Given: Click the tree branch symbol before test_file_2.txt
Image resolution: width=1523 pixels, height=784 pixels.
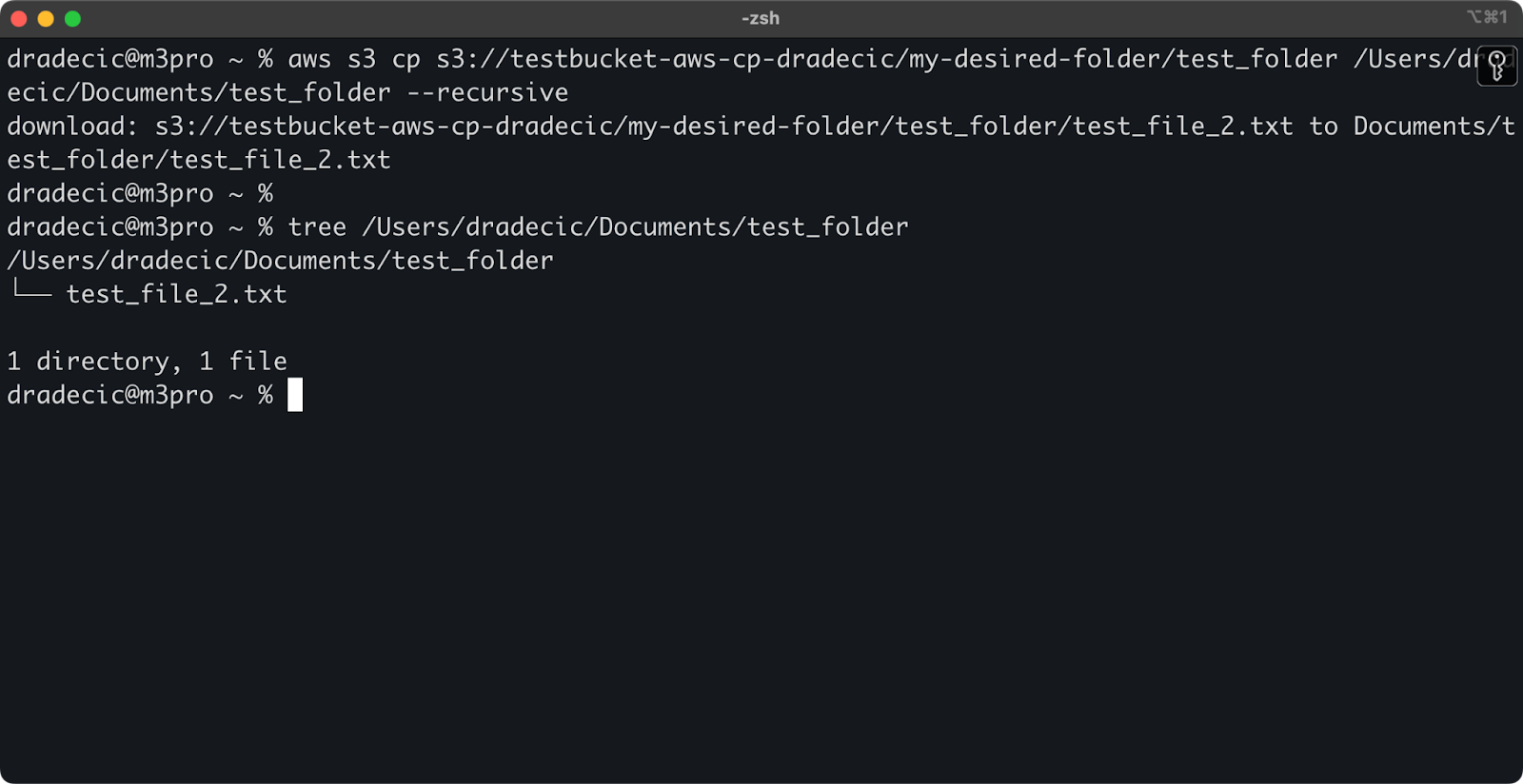Looking at the screenshot, I should (32, 289).
